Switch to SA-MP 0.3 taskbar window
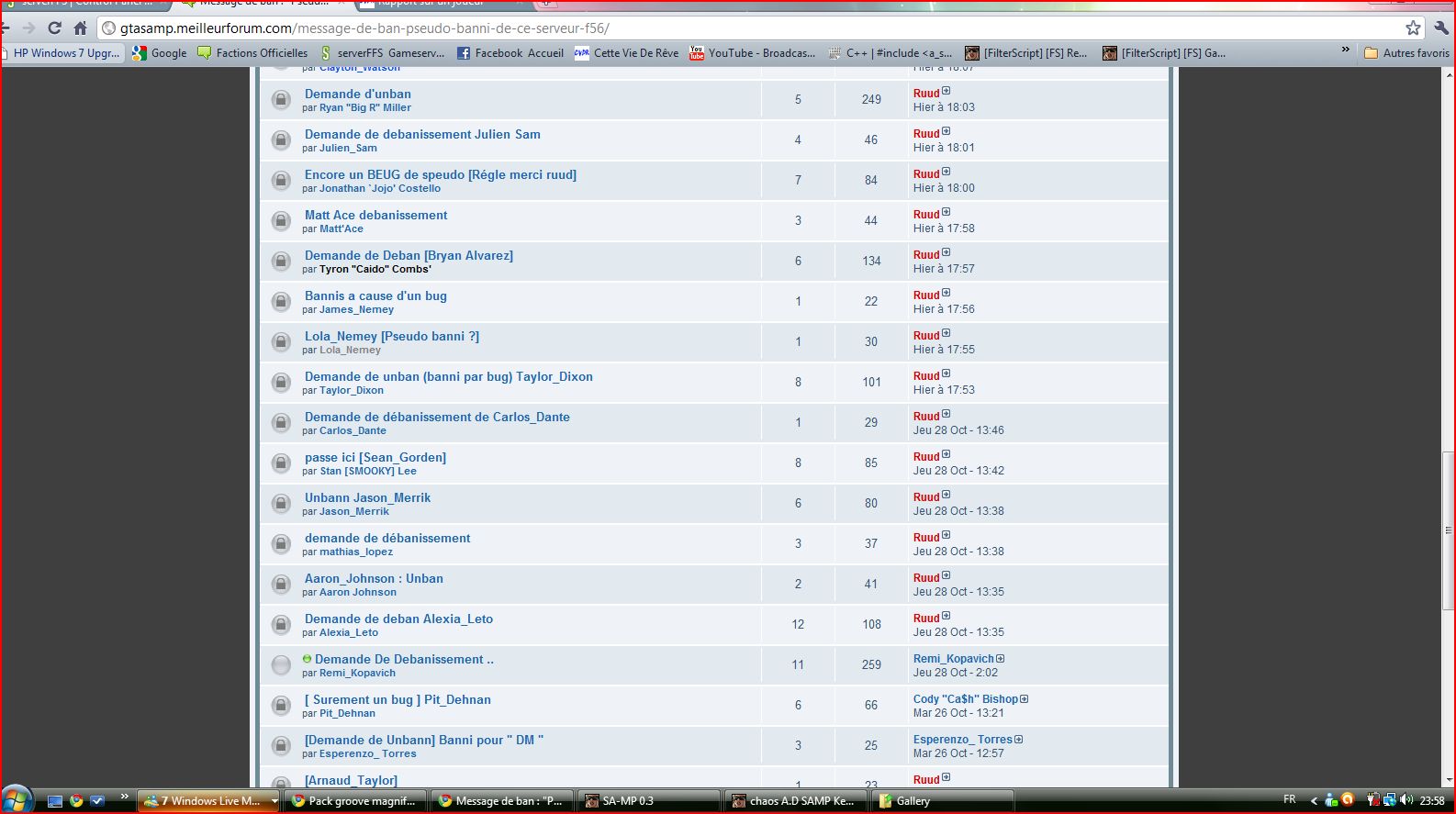 649,801
